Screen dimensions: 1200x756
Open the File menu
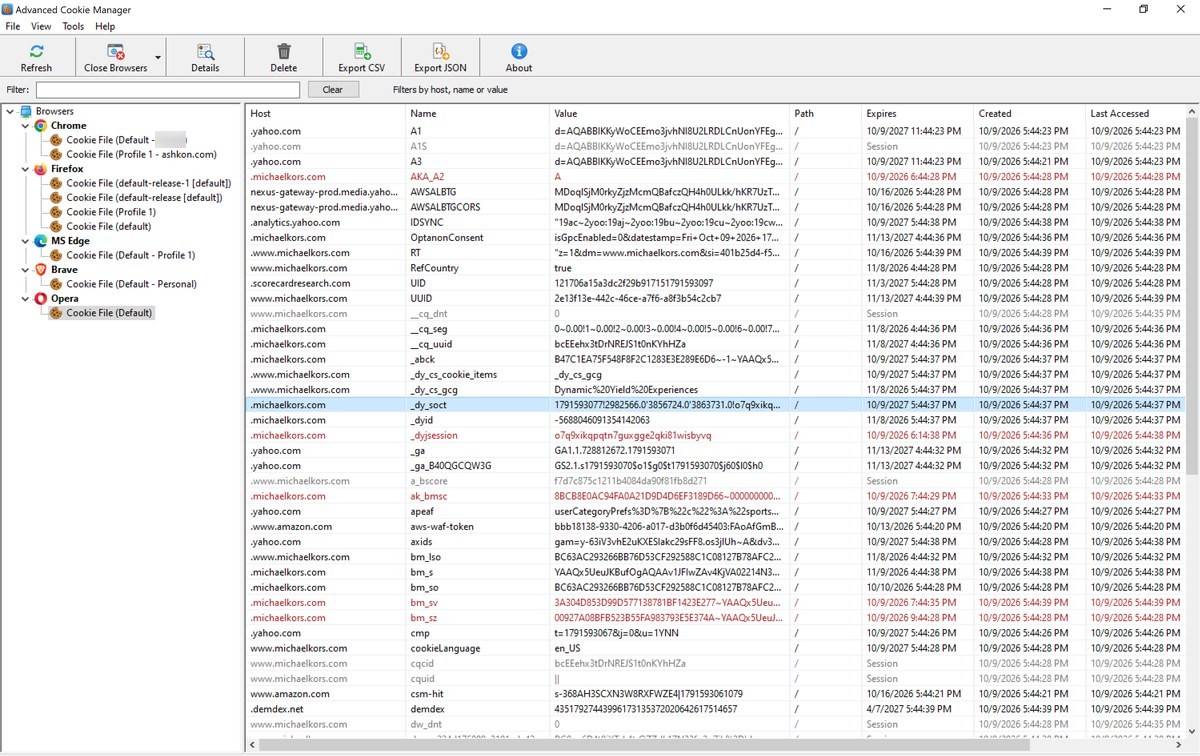[13, 26]
